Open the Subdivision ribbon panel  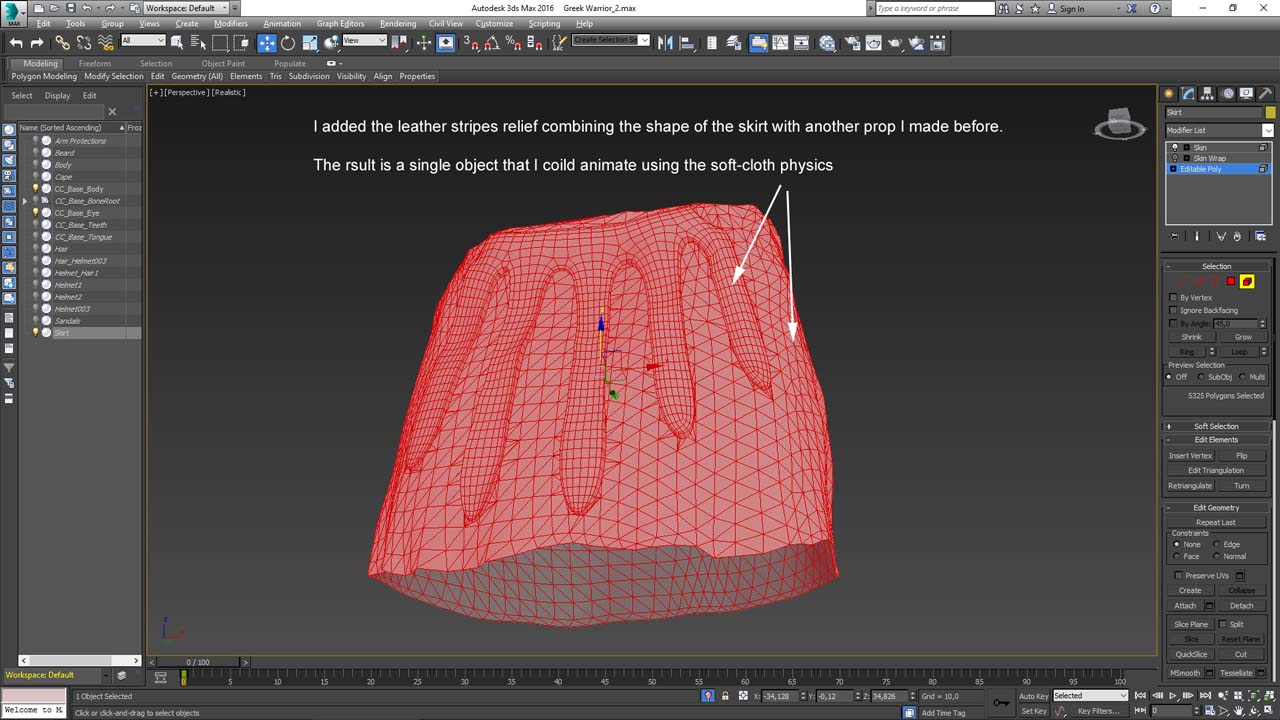(309, 76)
